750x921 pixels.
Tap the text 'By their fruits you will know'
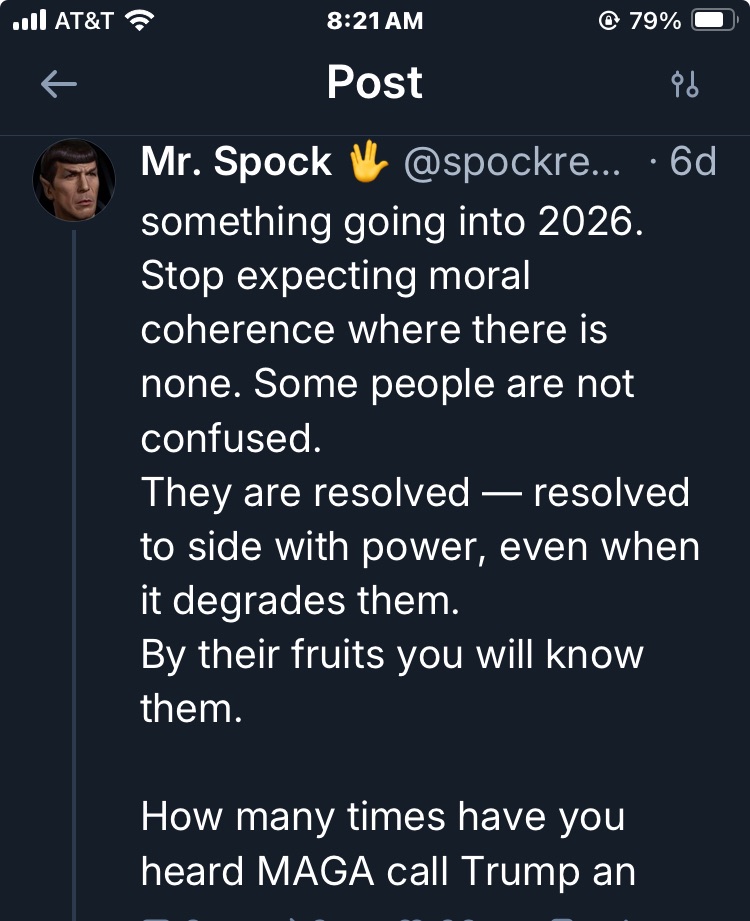[x=392, y=655]
